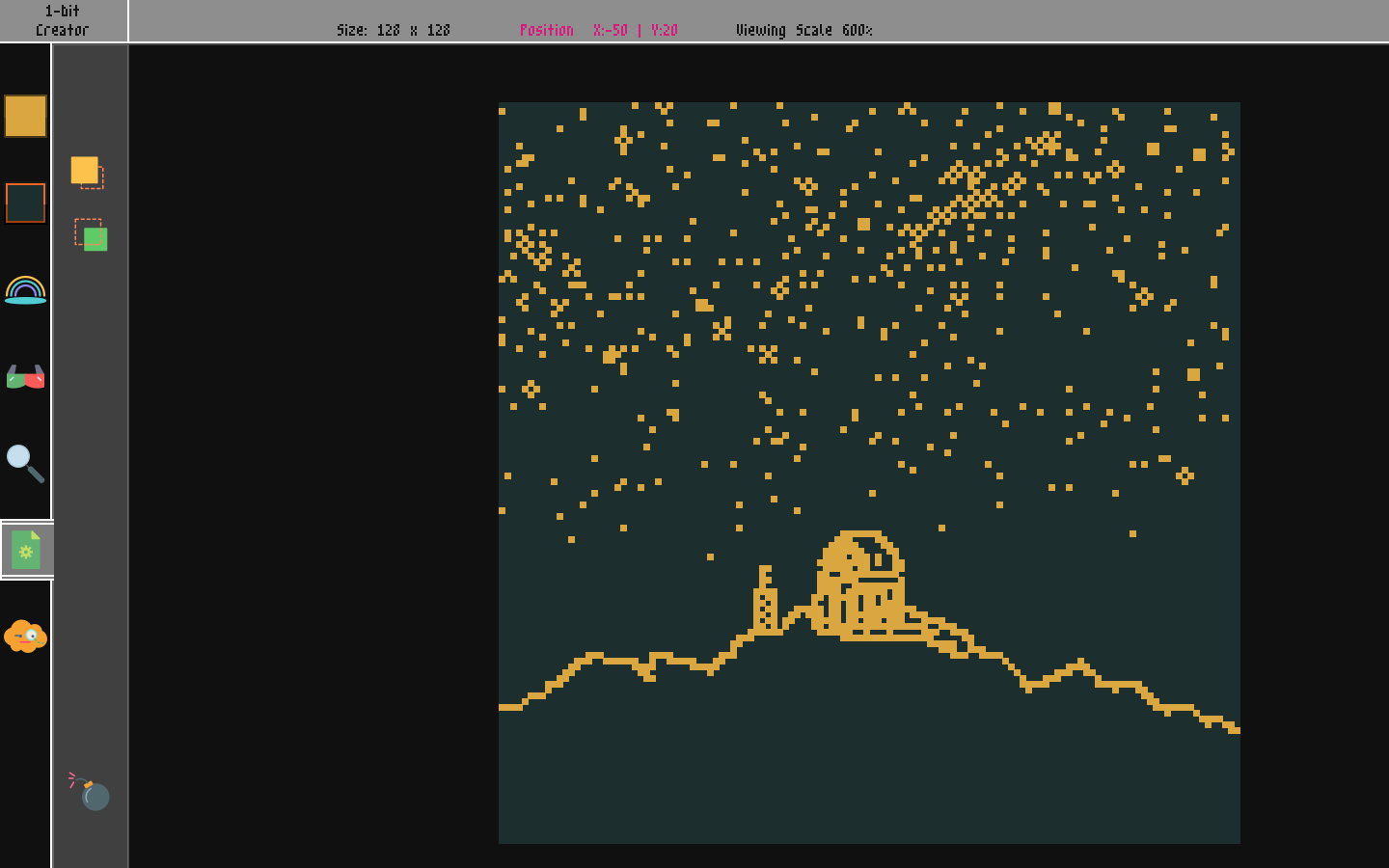Screen dimensions: 1389x868
Task: Click the 3D glasses preview icon
Action: (x=25, y=377)
